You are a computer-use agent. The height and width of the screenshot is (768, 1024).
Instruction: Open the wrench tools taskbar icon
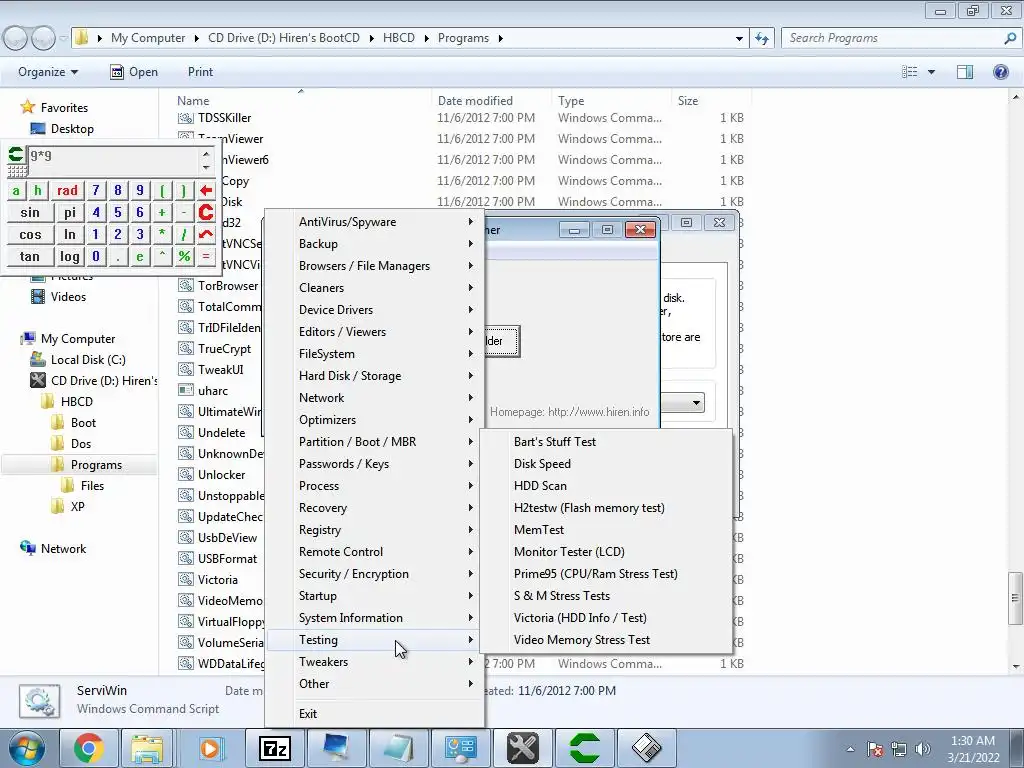coord(522,748)
